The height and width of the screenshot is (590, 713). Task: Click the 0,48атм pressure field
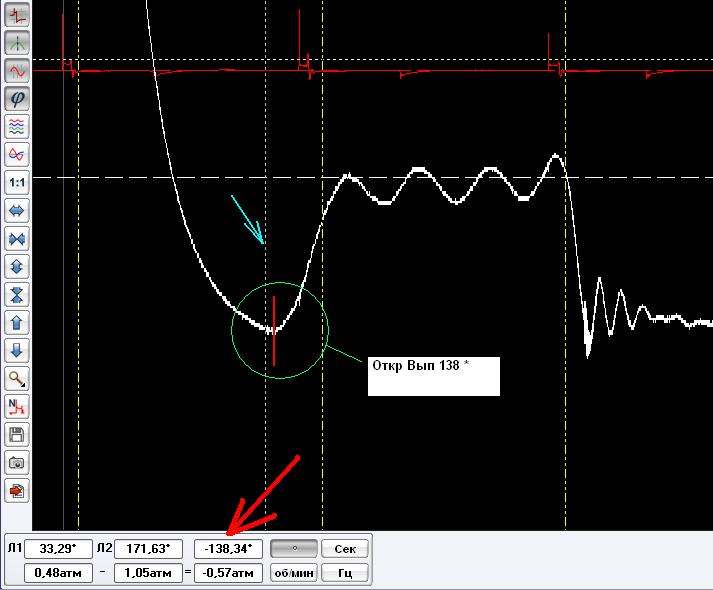coord(58,573)
